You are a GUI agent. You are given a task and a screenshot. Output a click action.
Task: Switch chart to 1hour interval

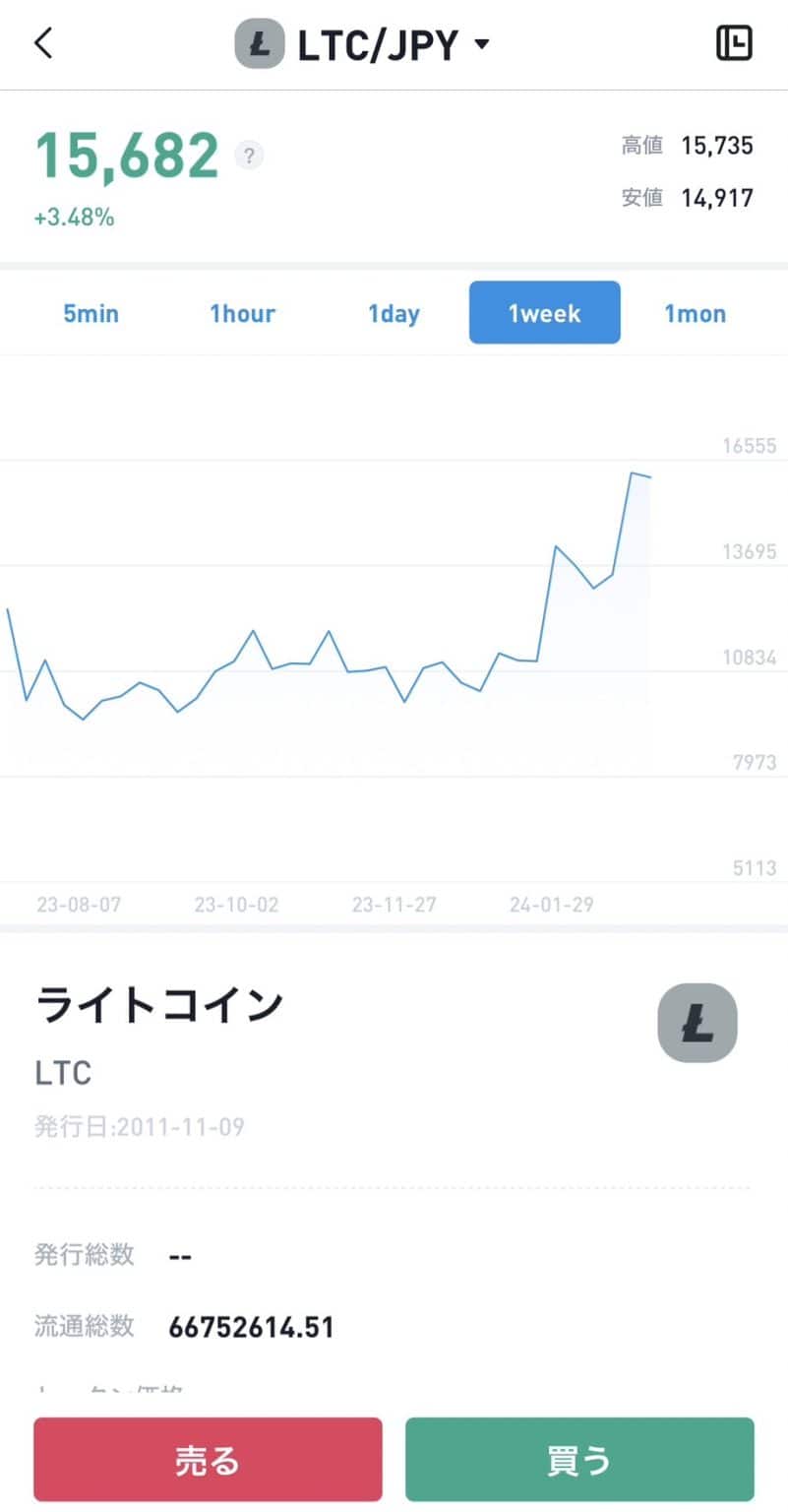coord(242,313)
